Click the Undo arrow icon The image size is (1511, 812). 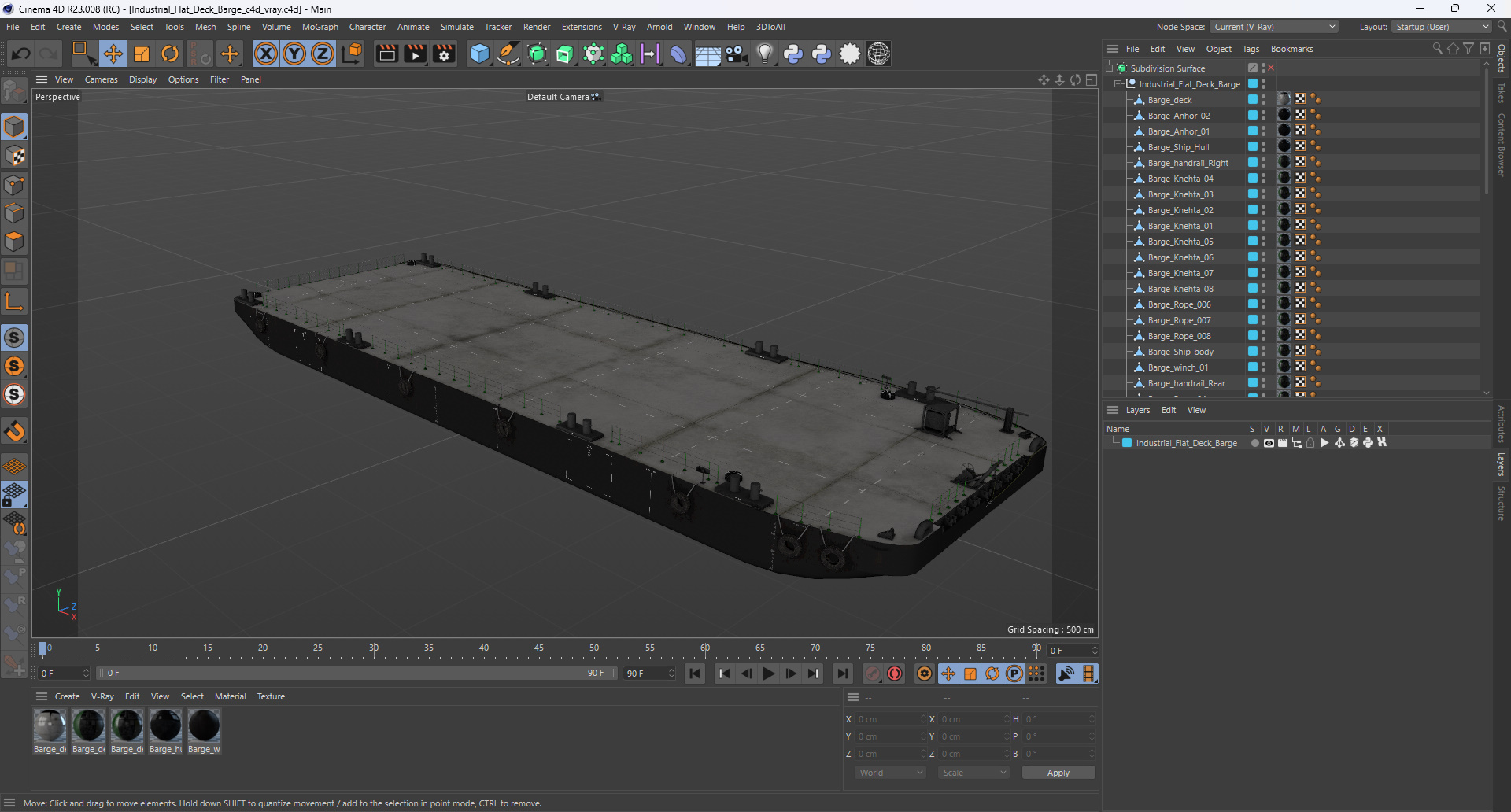pos(21,54)
